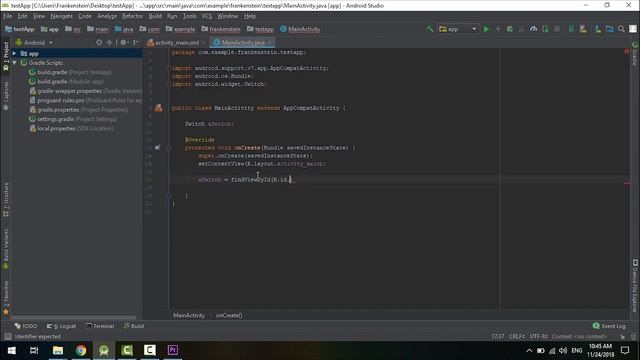This screenshot has width=640, height=360.
Task: Open the app run configuration dropdown
Action: click(458, 29)
